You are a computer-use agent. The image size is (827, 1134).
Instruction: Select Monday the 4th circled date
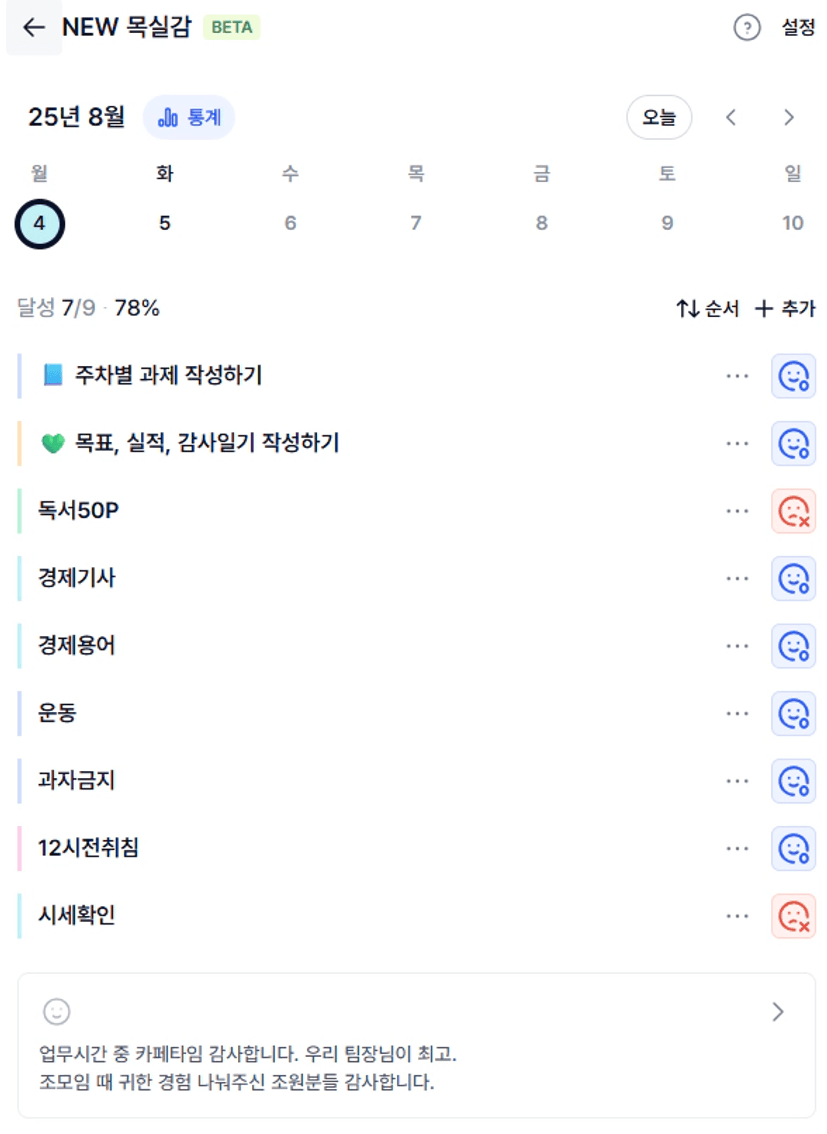[x=40, y=223]
